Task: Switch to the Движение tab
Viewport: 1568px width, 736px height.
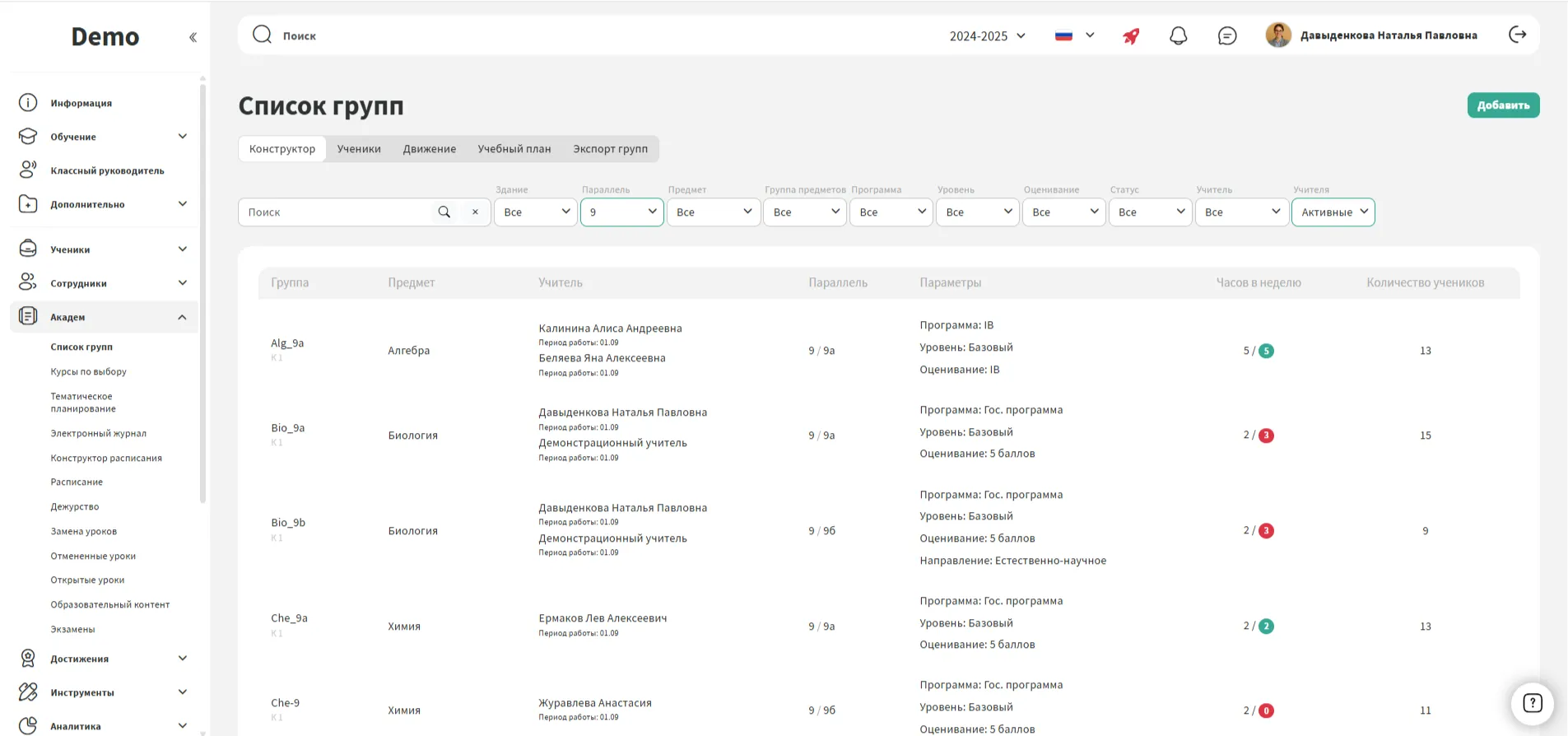Action: (x=429, y=149)
